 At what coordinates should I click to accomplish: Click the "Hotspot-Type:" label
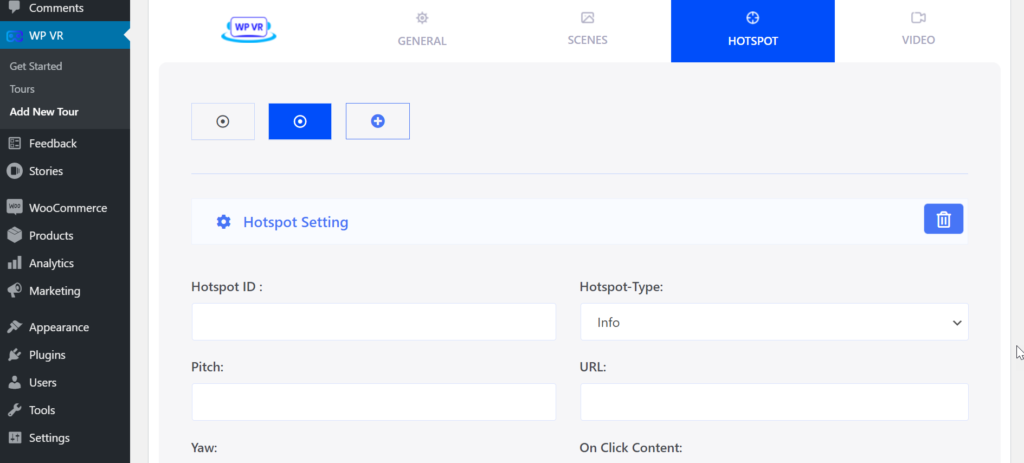[x=621, y=287]
